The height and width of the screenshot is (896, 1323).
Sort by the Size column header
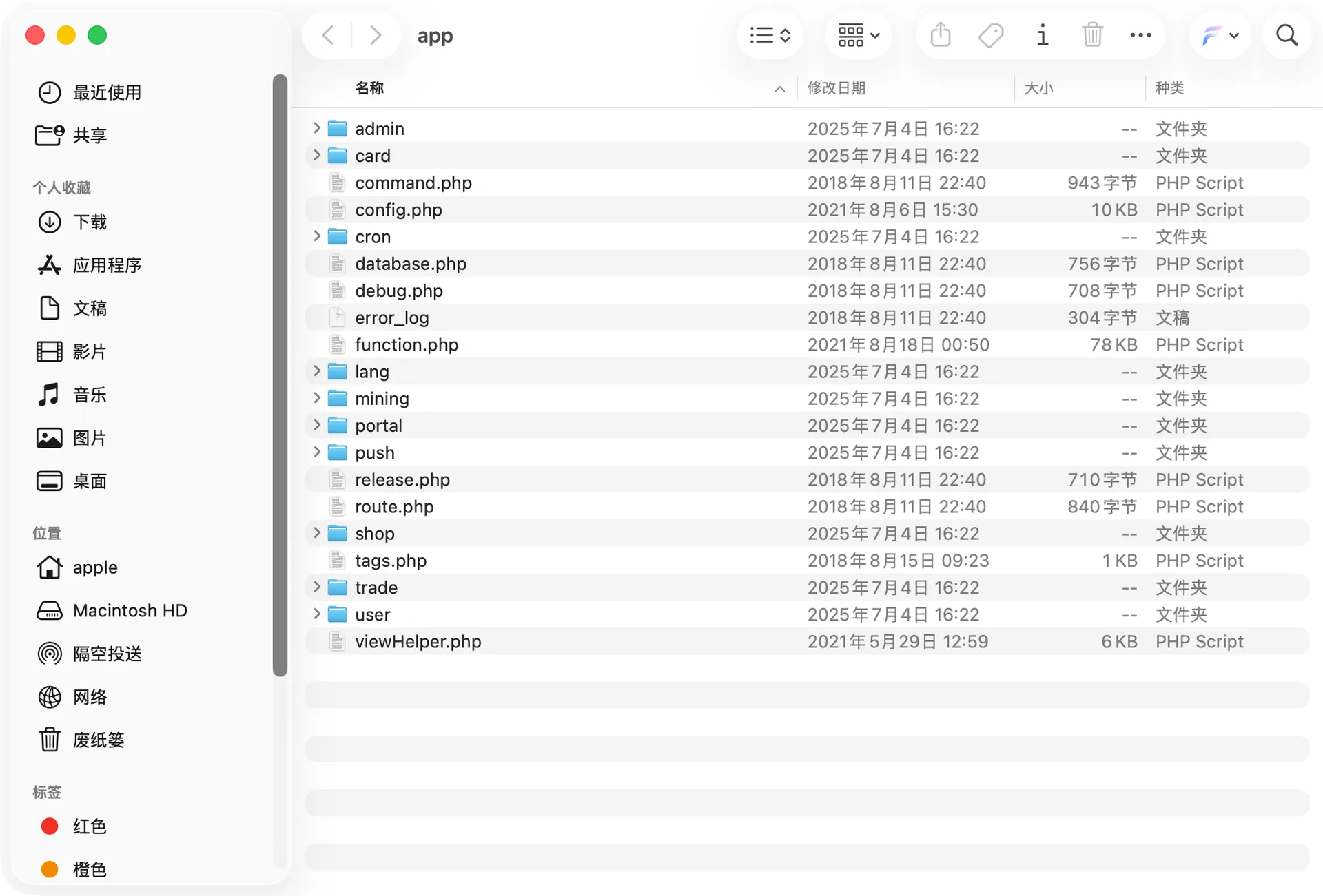pyautogui.click(x=1080, y=88)
